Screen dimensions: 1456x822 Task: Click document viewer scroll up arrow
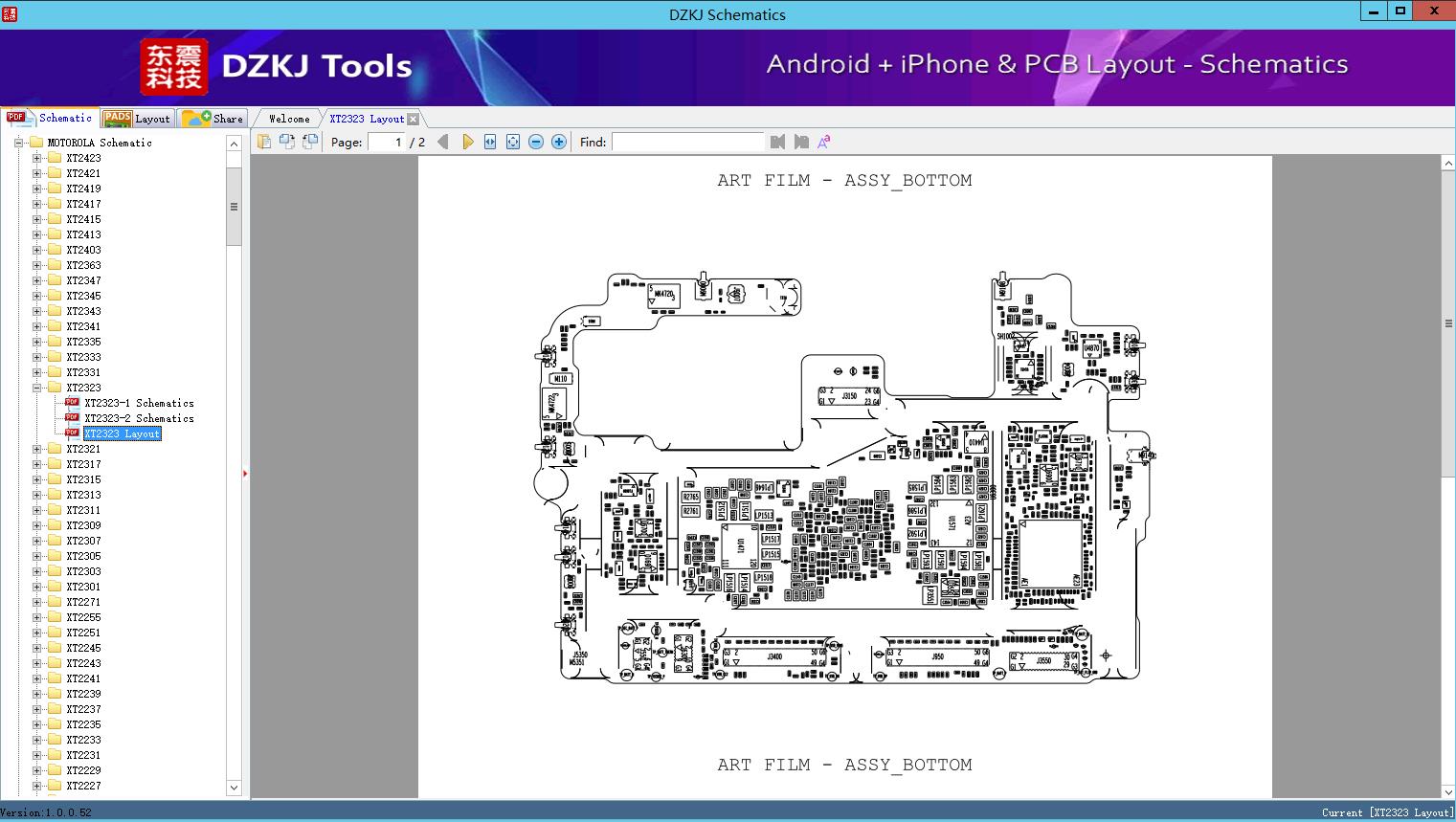tap(1448, 164)
